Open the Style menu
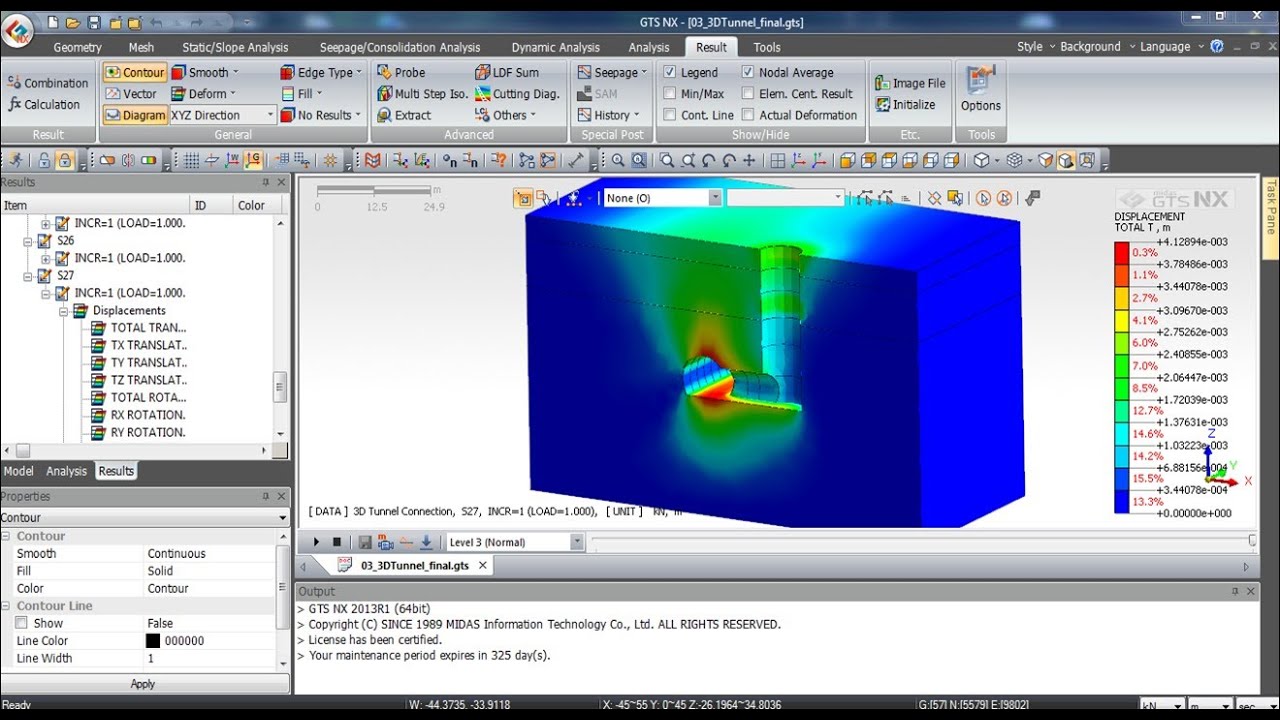Viewport: 1280px width, 720px height. tap(1034, 46)
